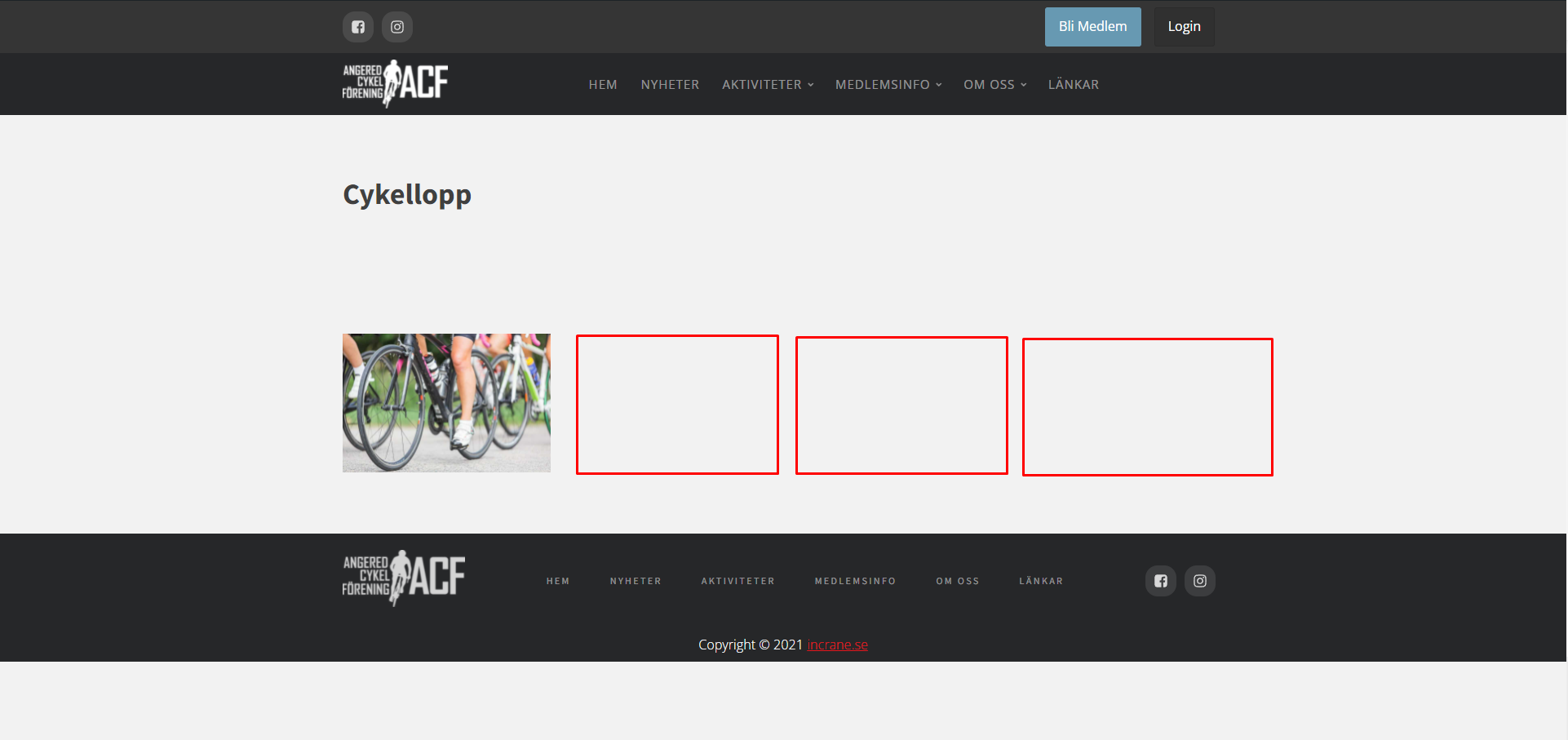Image resolution: width=1568 pixels, height=740 pixels.
Task: Open the cycling race photo thumbnail
Action: [446, 402]
